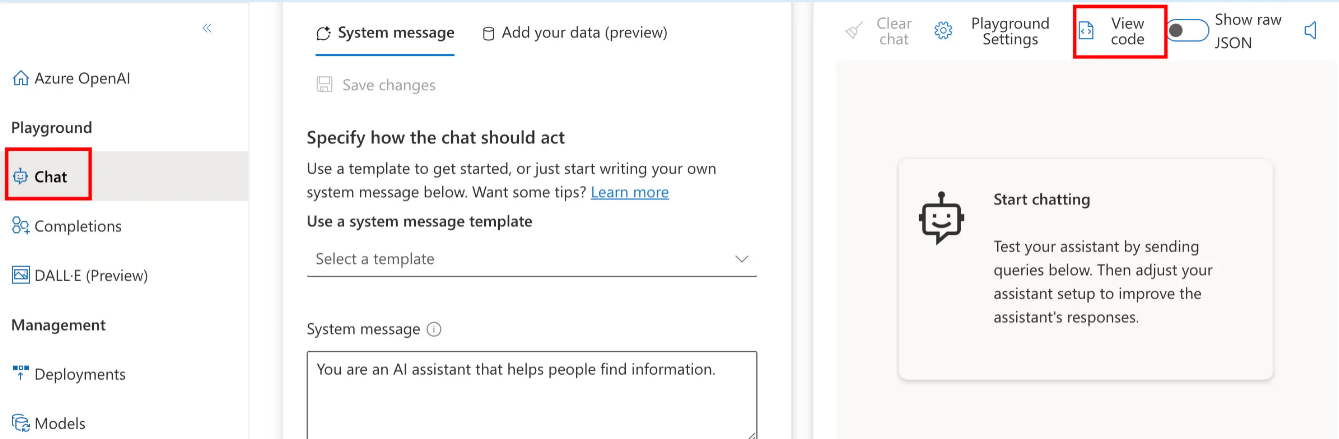
Task: Open the Learn more link
Action: coord(630,192)
